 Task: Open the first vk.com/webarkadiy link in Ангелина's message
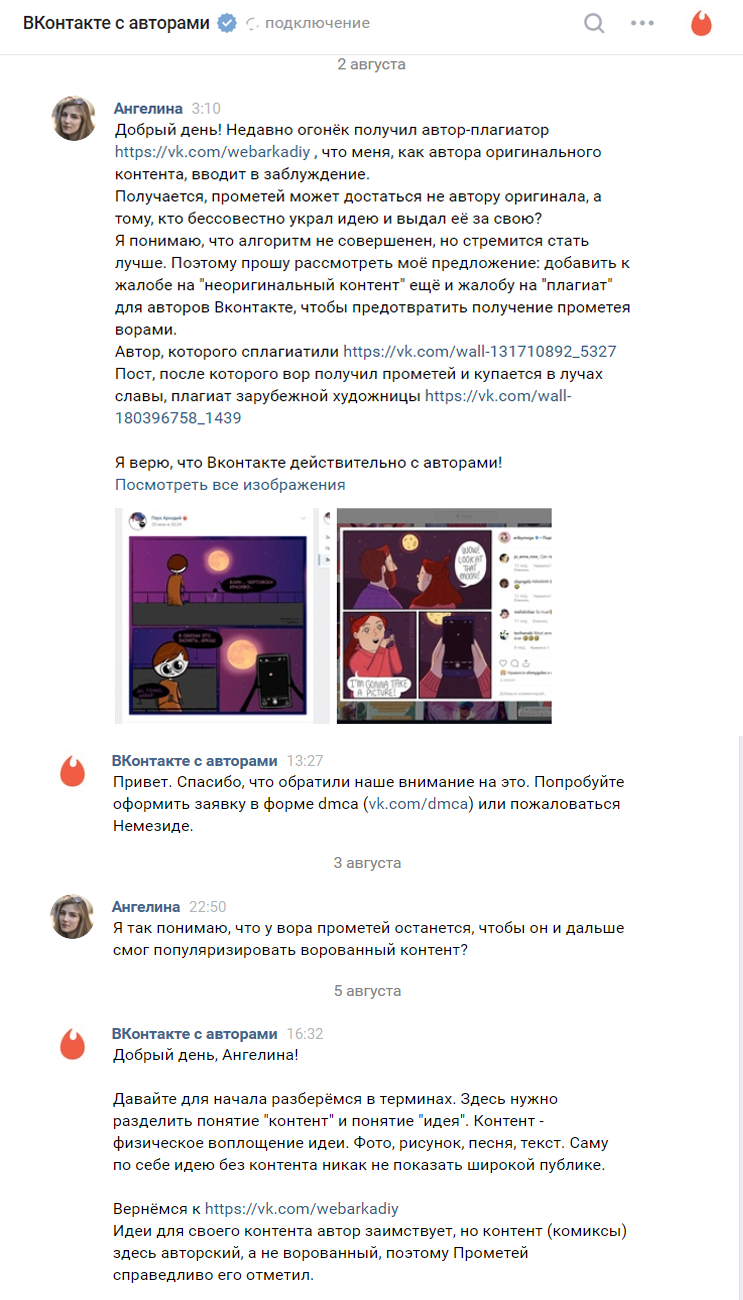point(214,153)
